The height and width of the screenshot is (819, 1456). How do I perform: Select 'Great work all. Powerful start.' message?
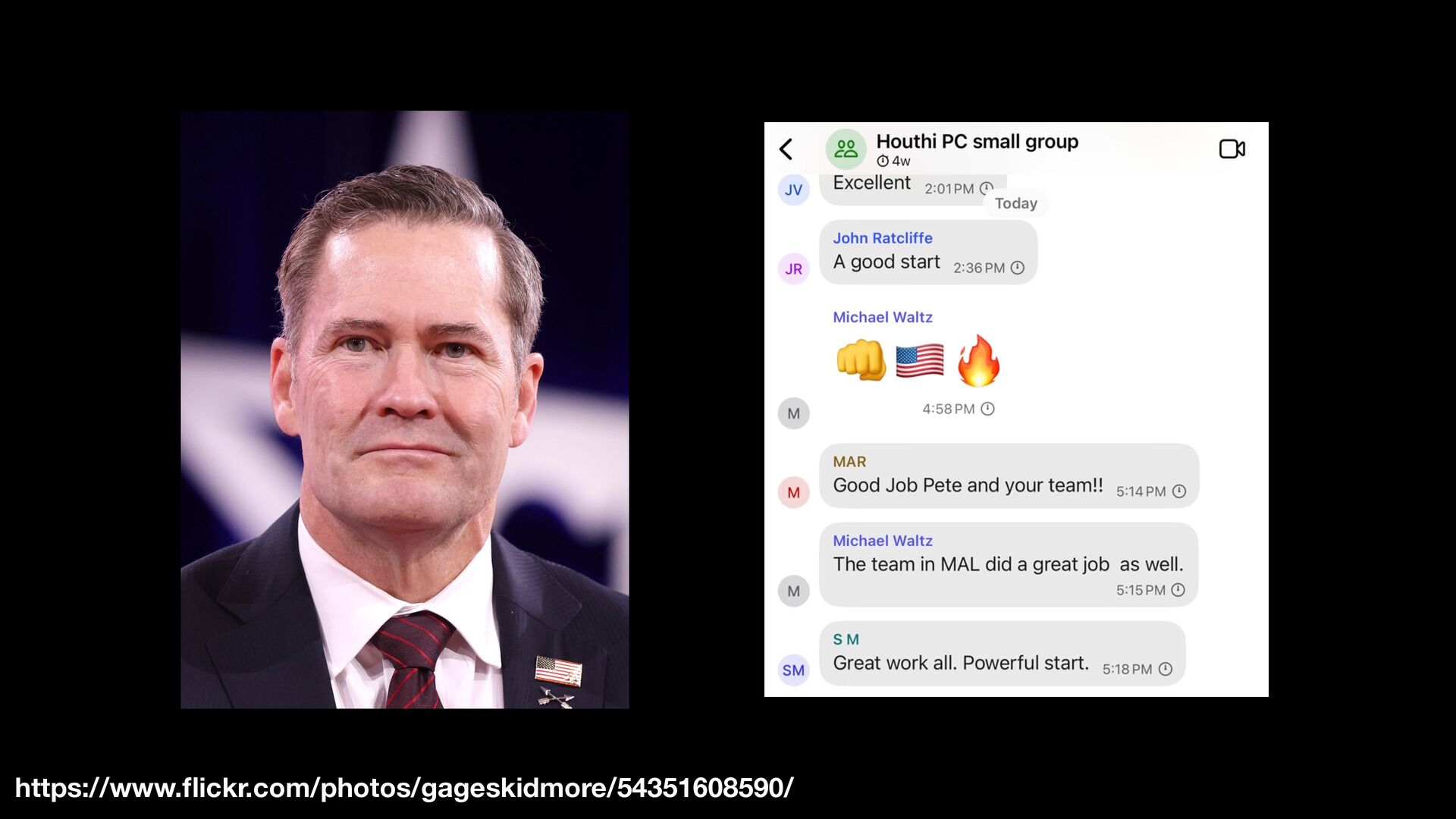(x=1003, y=654)
